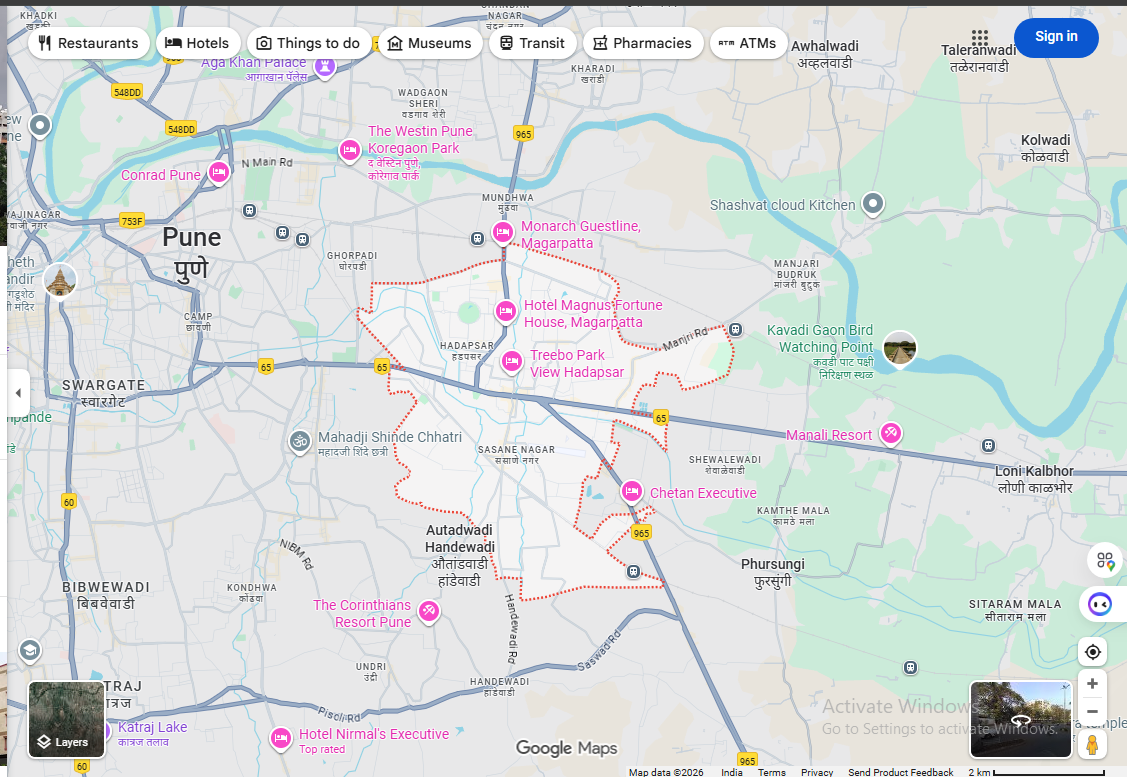1129x777 pixels.
Task: Open the Privacy link in footer
Action: [x=816, y=772]
